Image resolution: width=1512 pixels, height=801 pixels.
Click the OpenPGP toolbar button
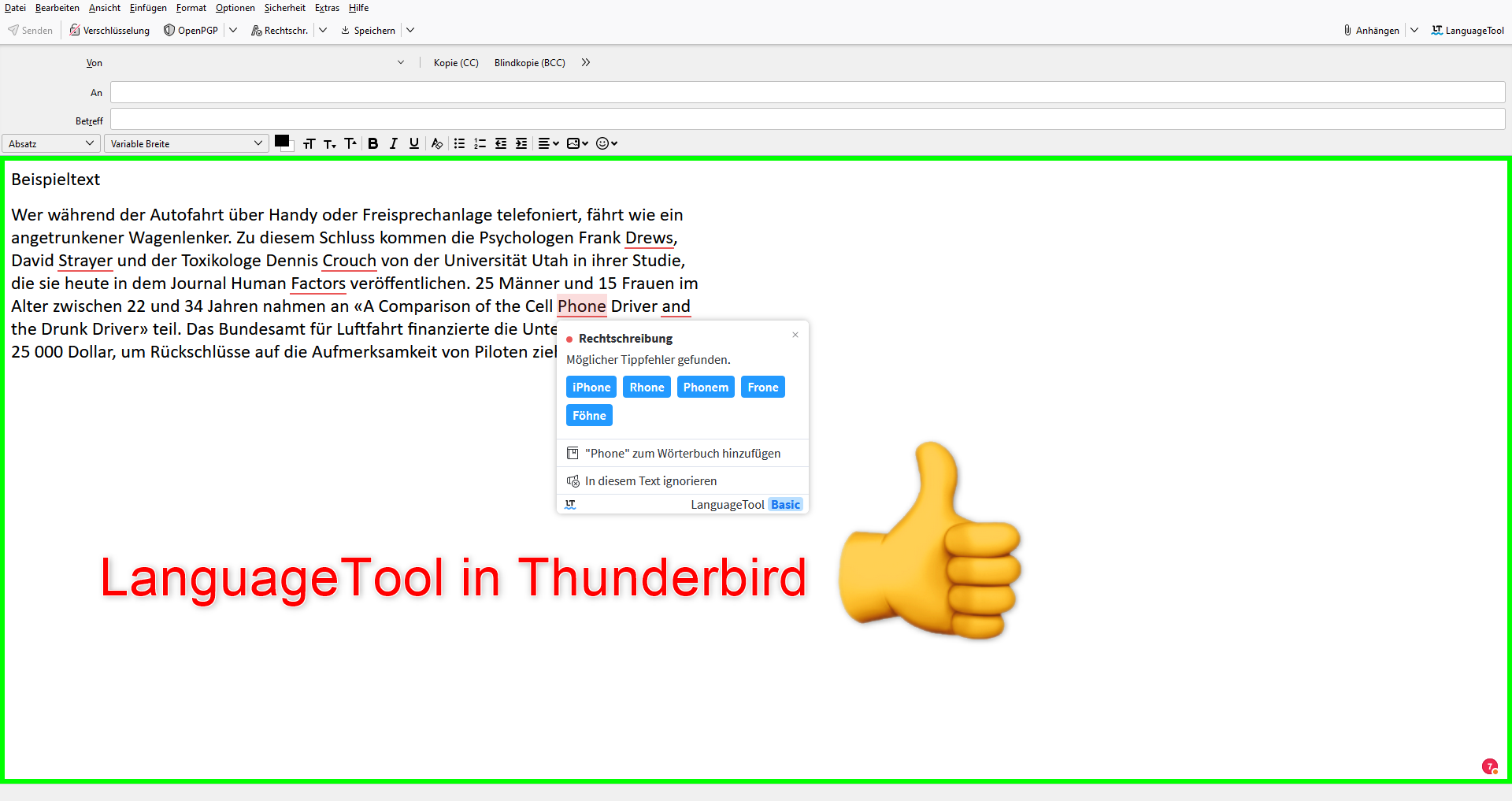[191, 31]
